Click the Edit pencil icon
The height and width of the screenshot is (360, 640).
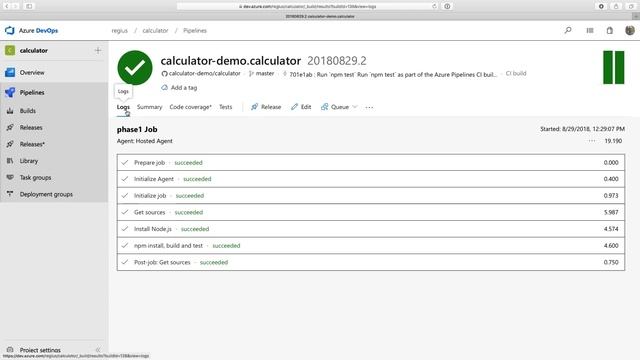pos(294,107)
